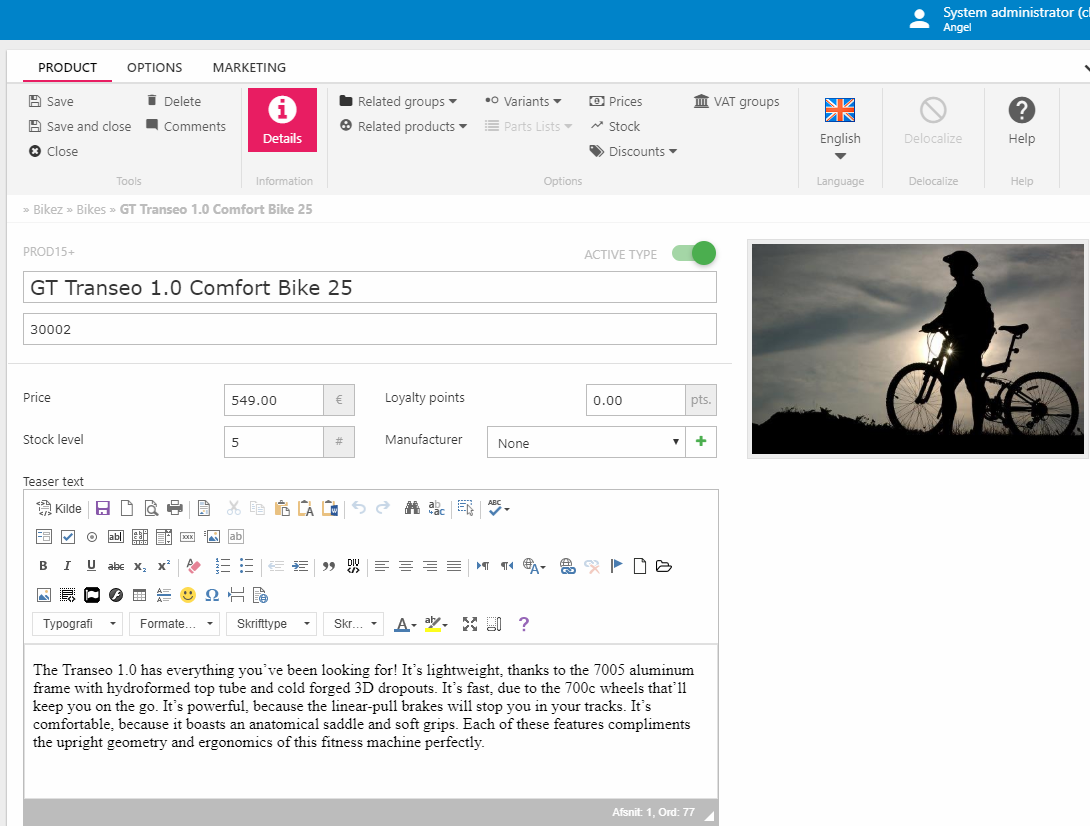The image size is (1090, 826).
Task: Open the Manufacturer dropdown showing None
Action: 585,443
